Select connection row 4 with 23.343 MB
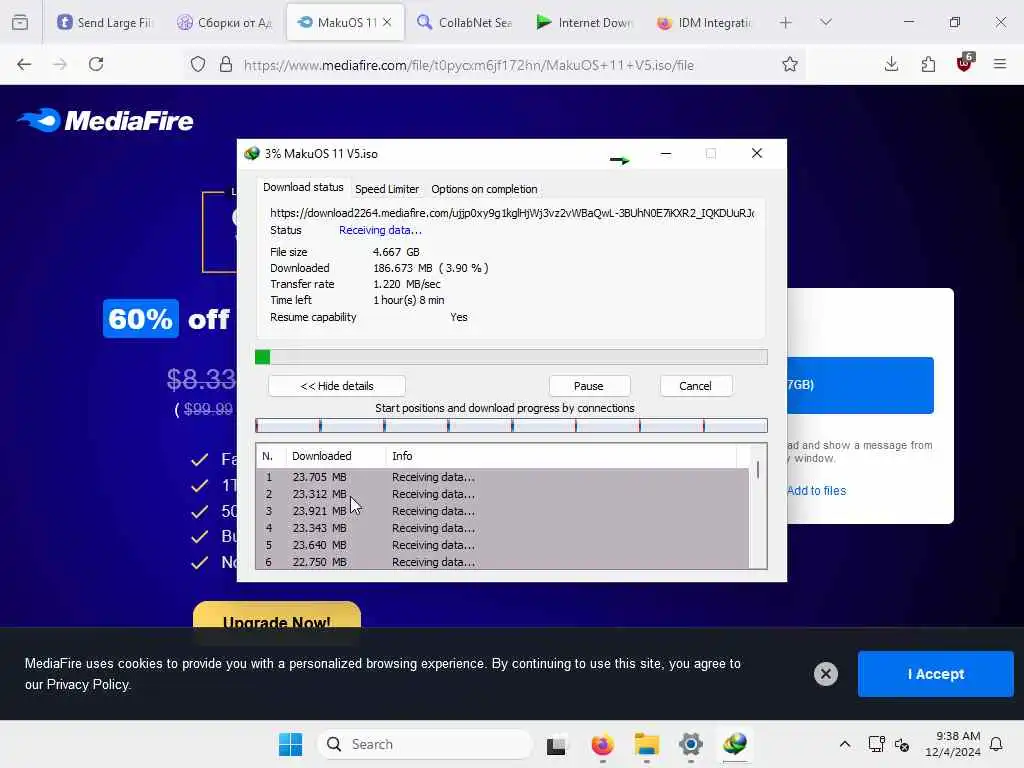This screenshot has width=1024, height=768. pos(502,528)
